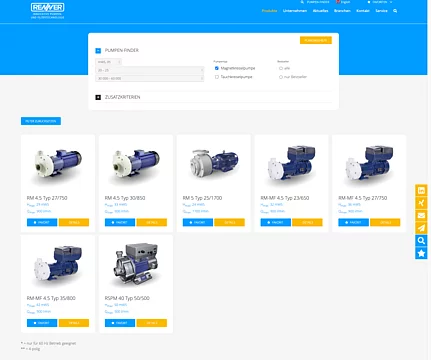This screenshot has width=431, height=360.
Task: Open the Kontakt menu
Action: [x=363, y=11]
